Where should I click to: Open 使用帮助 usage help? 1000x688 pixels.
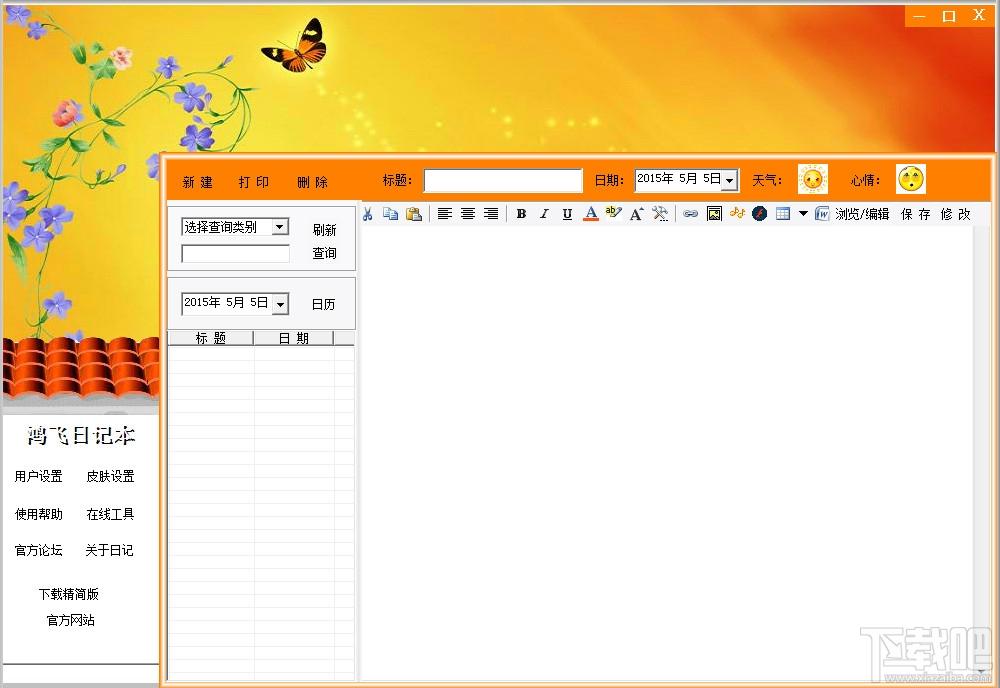point(38,514)
